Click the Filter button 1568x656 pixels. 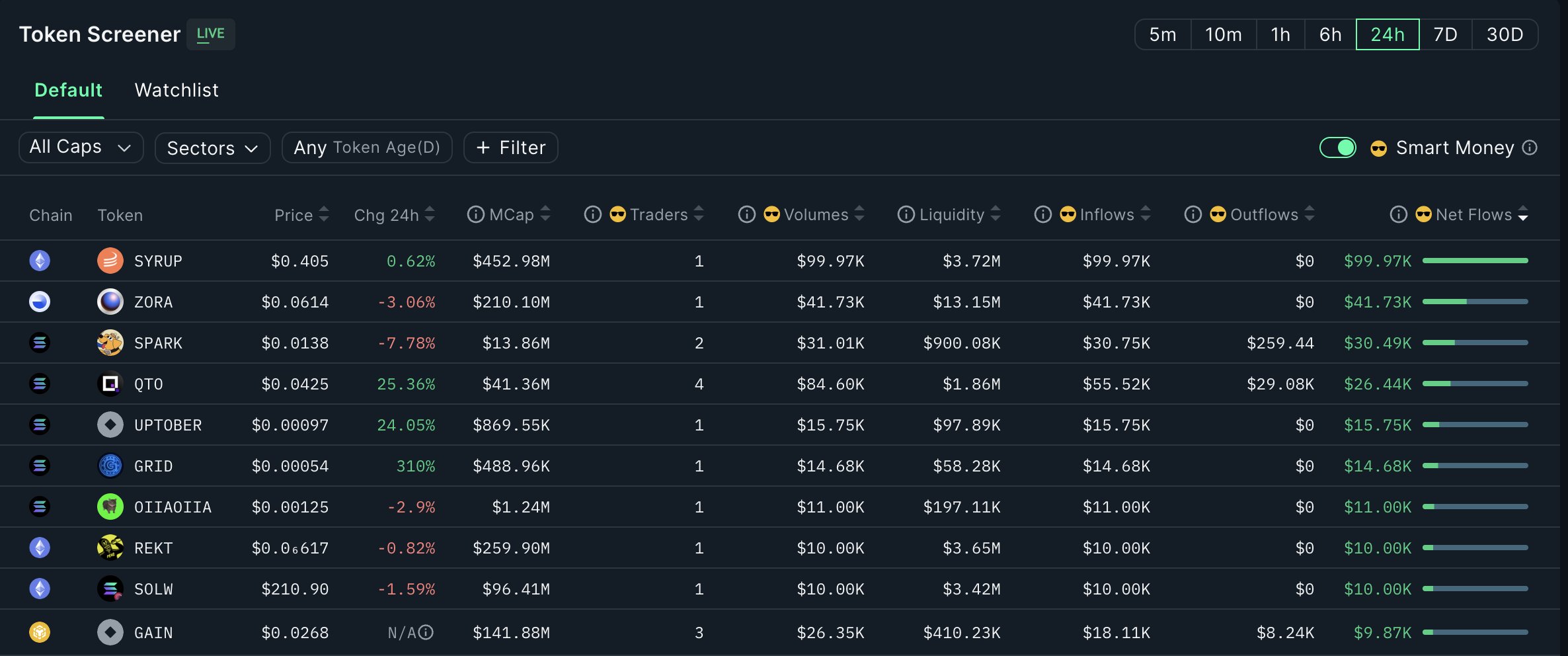[x=510, y=147]
